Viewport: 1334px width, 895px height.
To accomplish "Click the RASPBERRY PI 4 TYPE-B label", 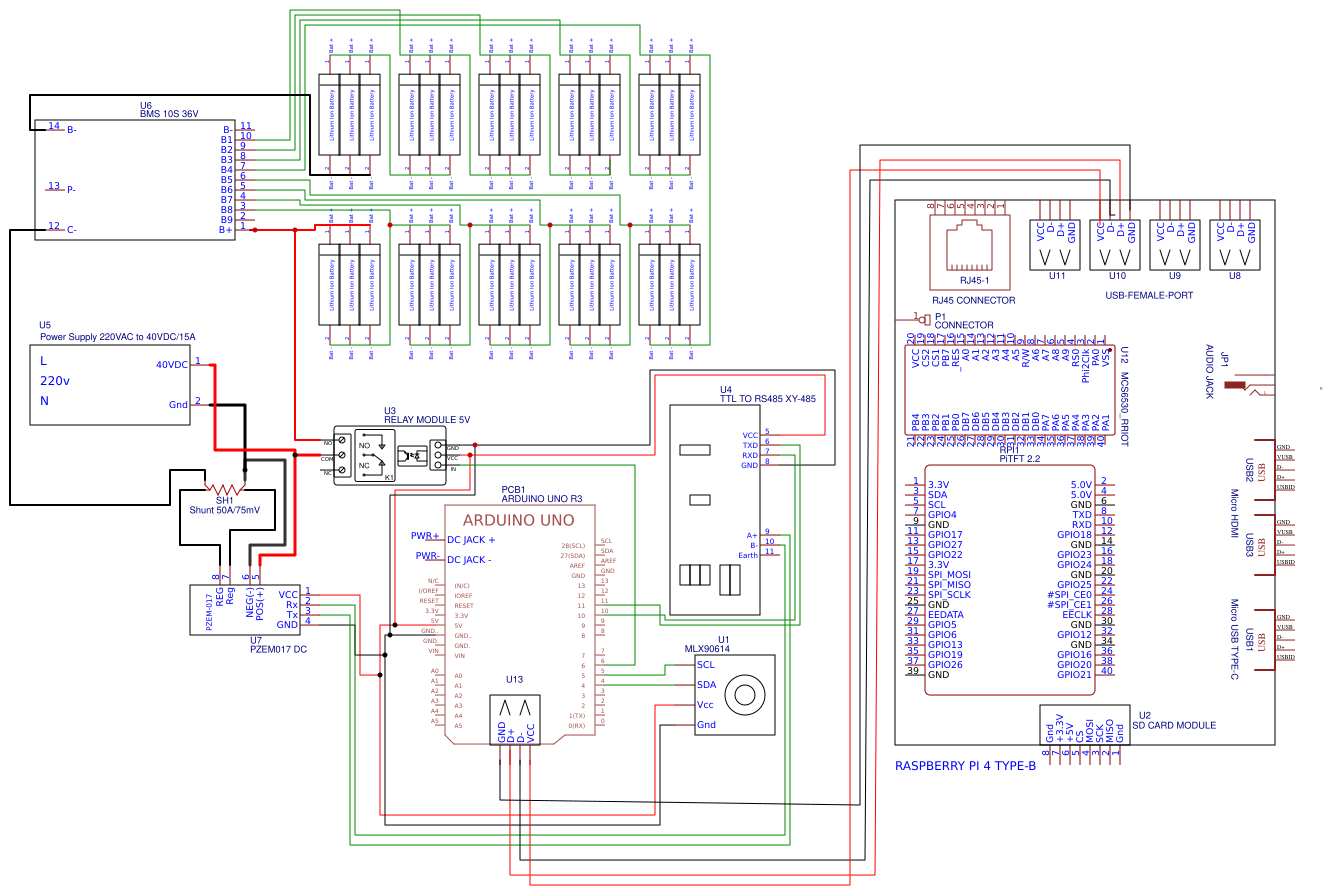I will point(965,766).
